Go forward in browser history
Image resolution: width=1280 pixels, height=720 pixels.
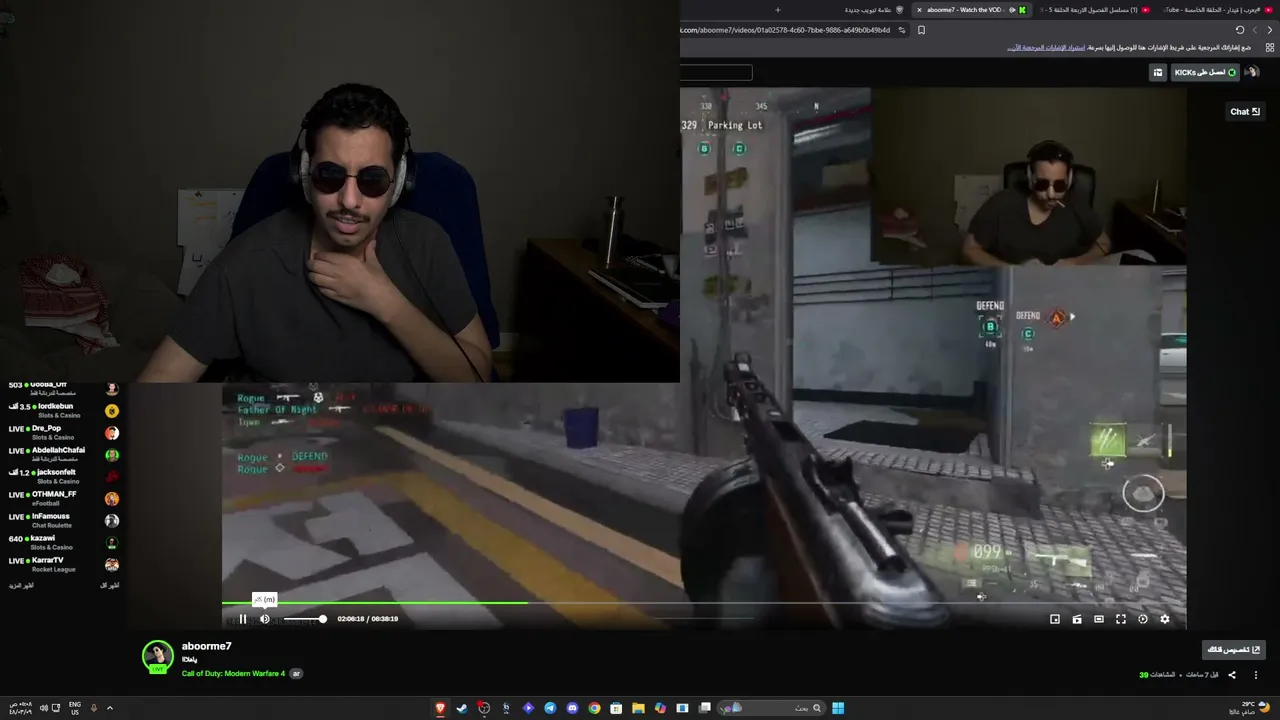(x=1255, y=30)
